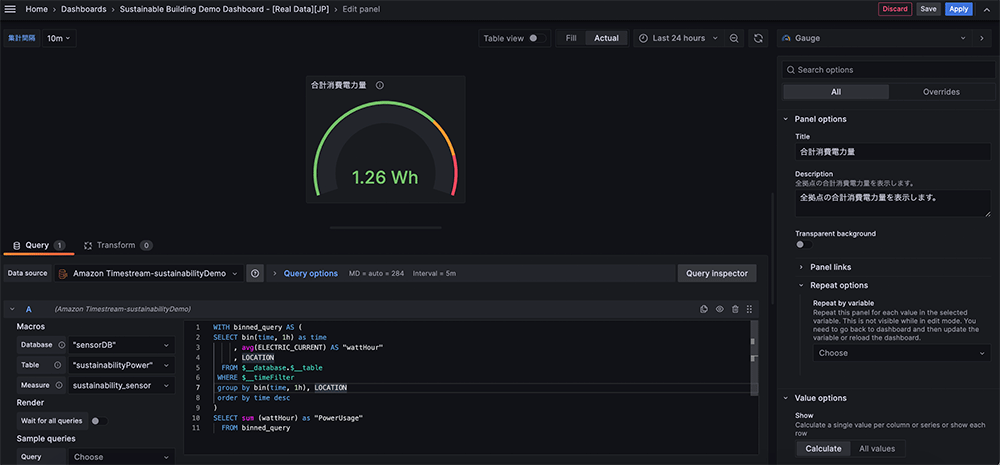
Task: Open the hamburger navigation menu
Action: tap(10, 9)
